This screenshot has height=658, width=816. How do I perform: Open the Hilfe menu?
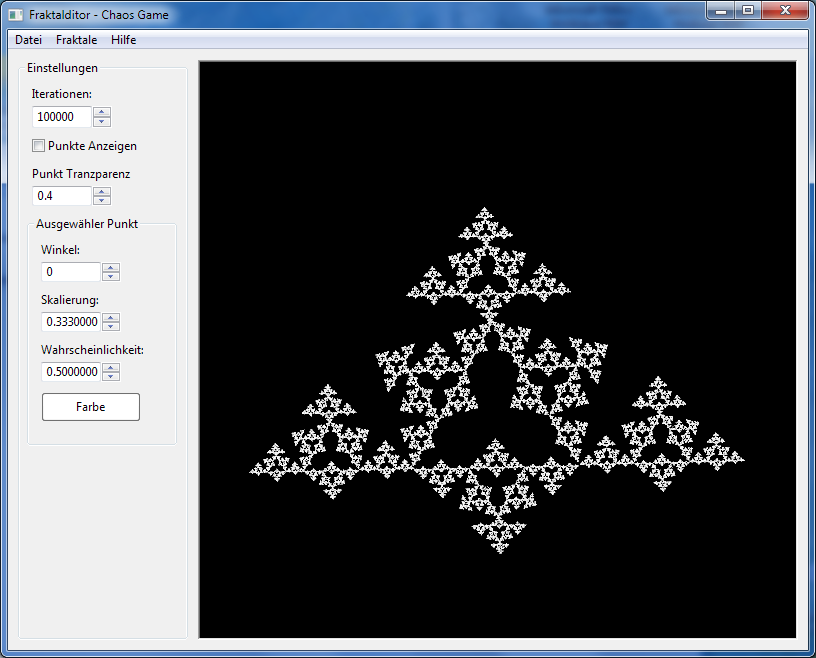123,40
